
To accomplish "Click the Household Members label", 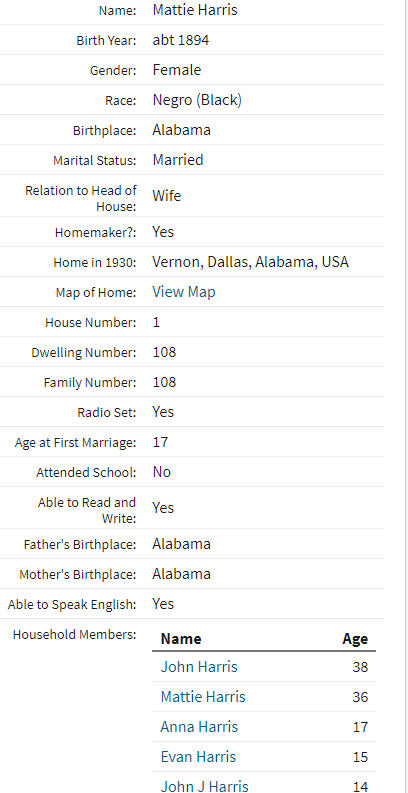I will tap(74, 634).
